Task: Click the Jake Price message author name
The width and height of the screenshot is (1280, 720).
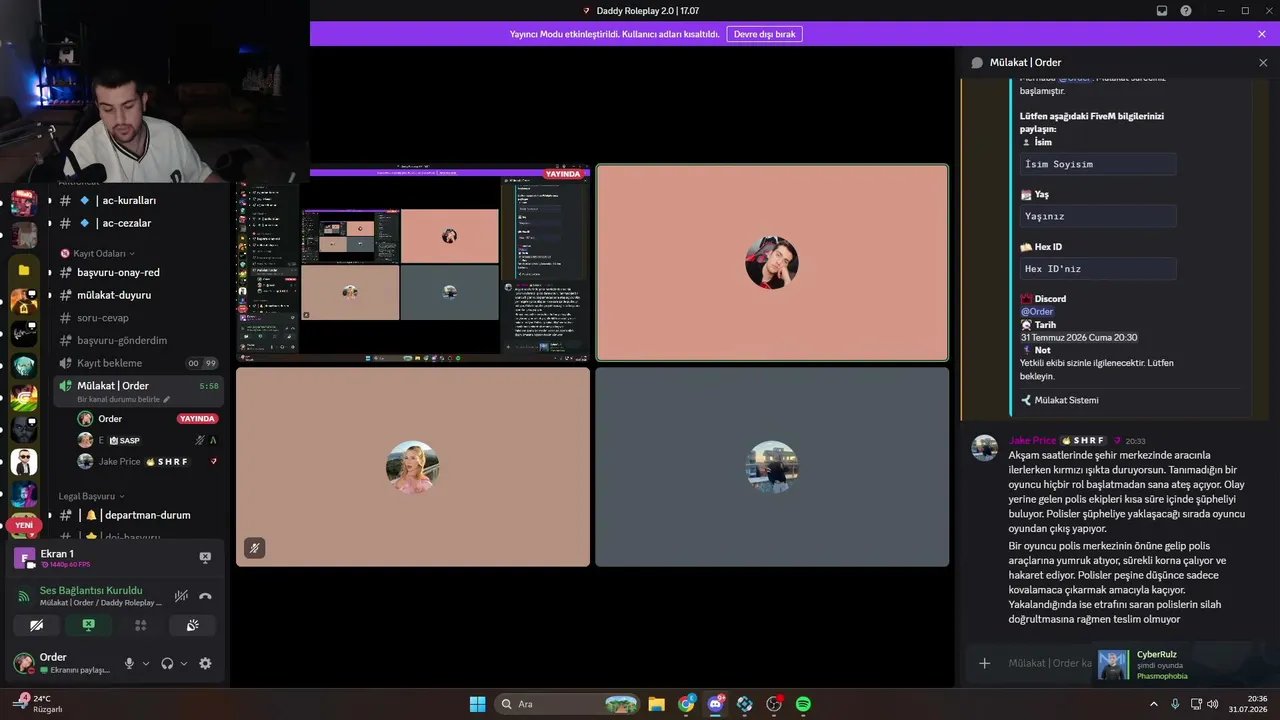Action: [1032, 440]
